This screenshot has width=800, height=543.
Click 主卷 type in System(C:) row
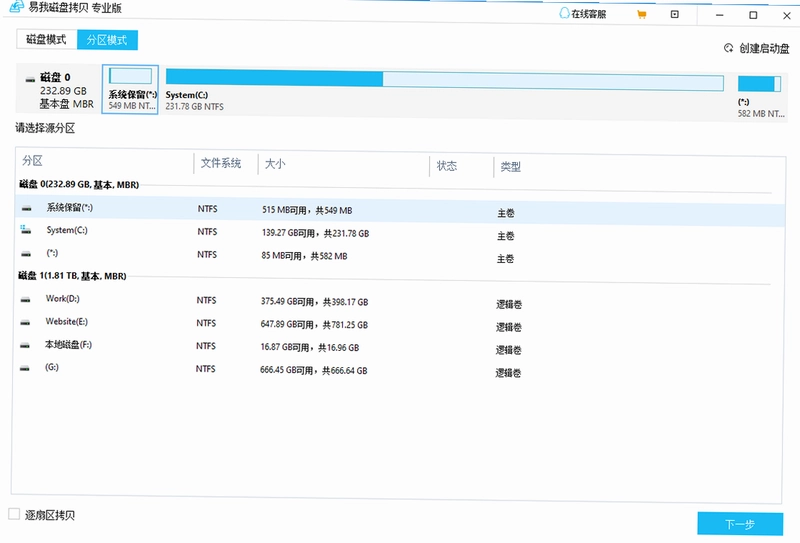click(506, 236)
